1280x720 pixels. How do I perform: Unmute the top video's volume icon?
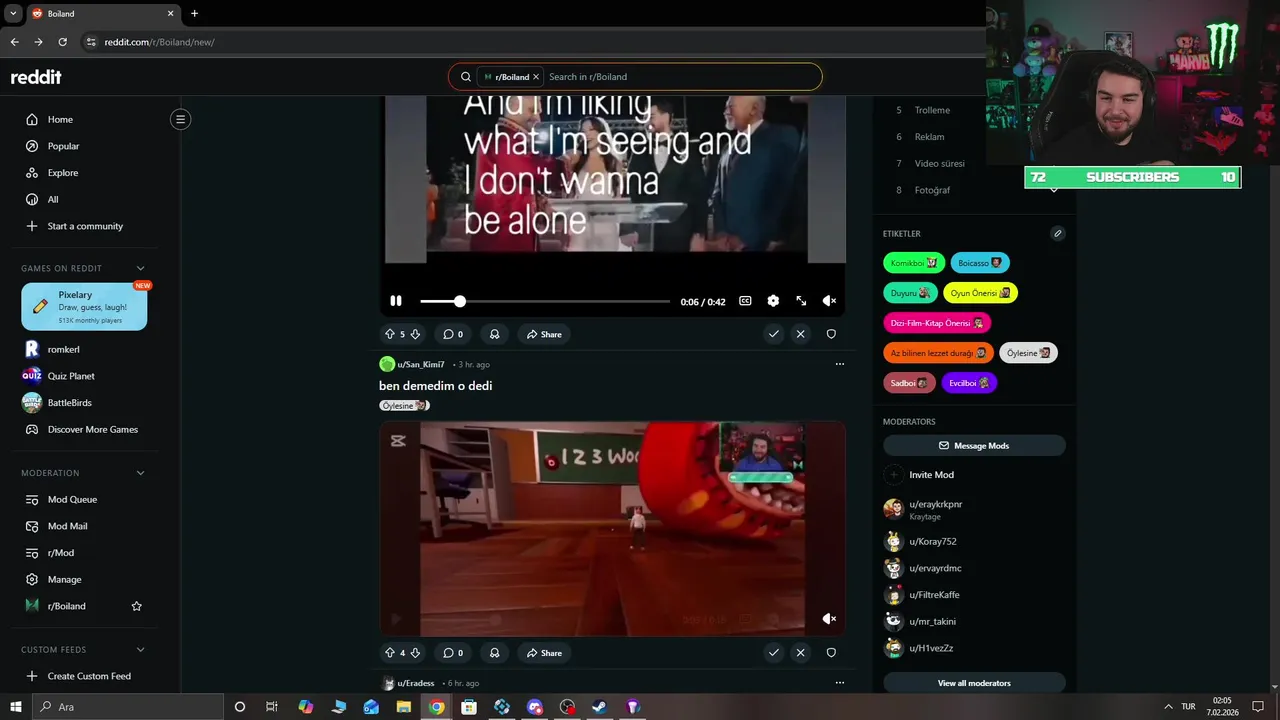[829, 301]
